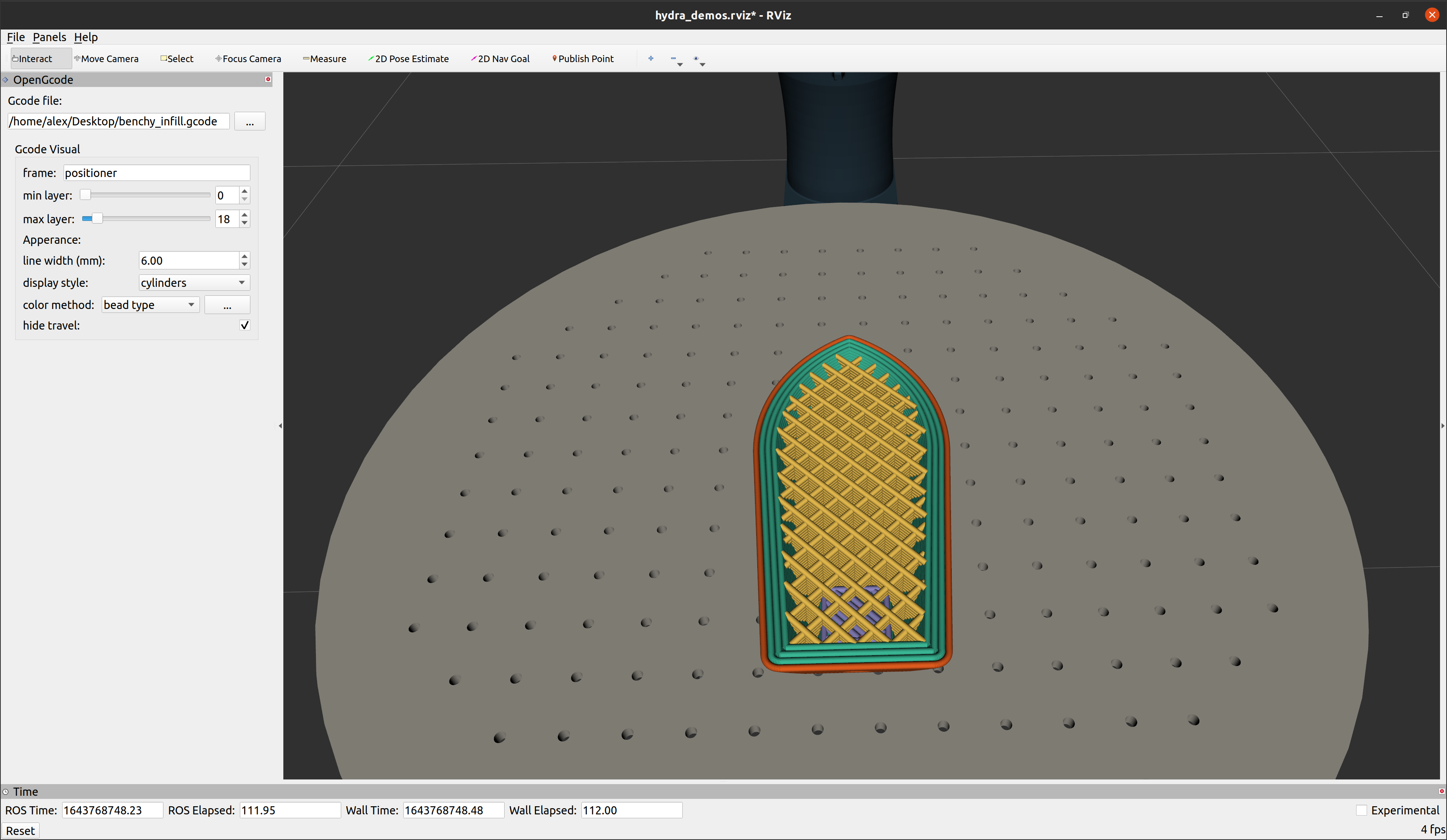The width and height of the screenshot is (1447, 840).
Task: Browse for a Gcode file
Action: point(250,122)
